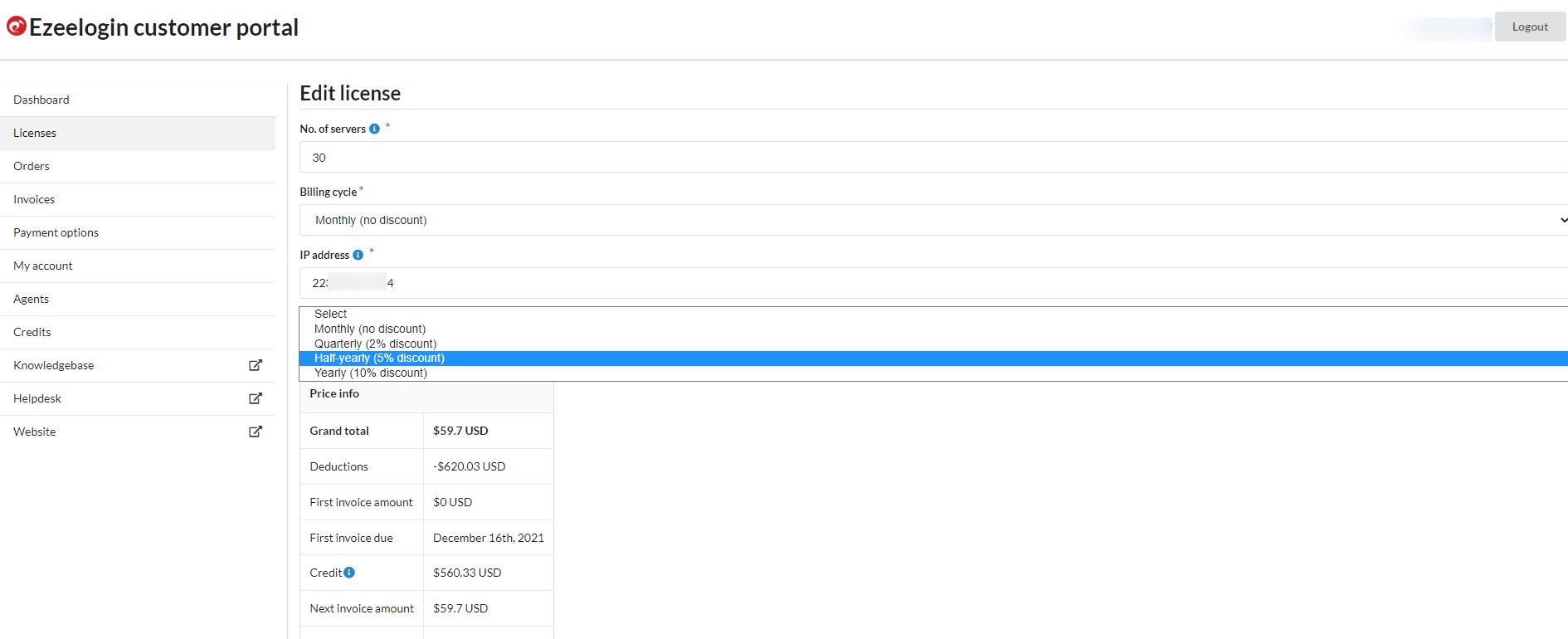
Task: Open Payment options page
Action: pos(56,232)
